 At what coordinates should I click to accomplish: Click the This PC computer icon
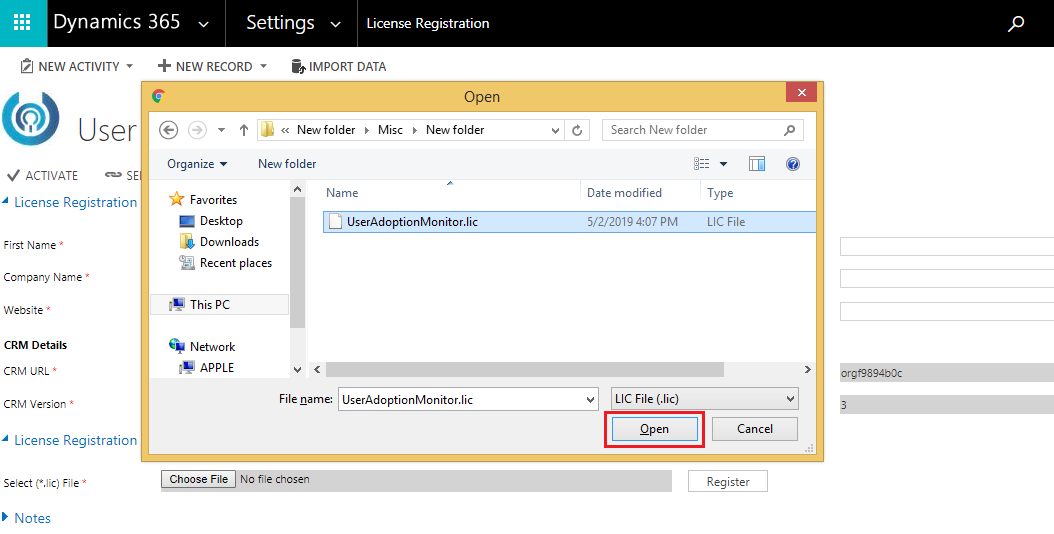tap(177, 305)
